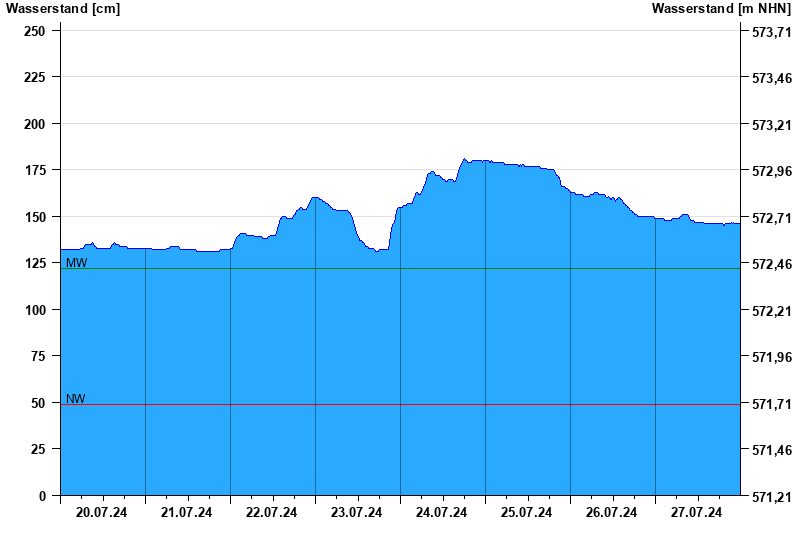Click the 573,21 value on right axis
The height and width of the screenshot is (550, 800).
pyautogui.click(x=772, y=125)
